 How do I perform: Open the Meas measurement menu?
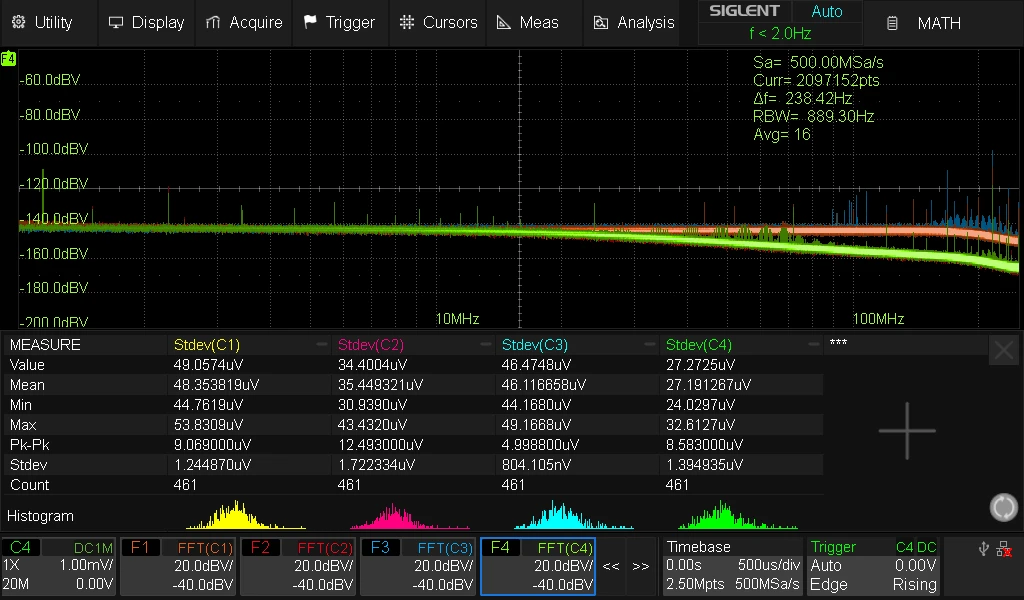click(528, 22)
